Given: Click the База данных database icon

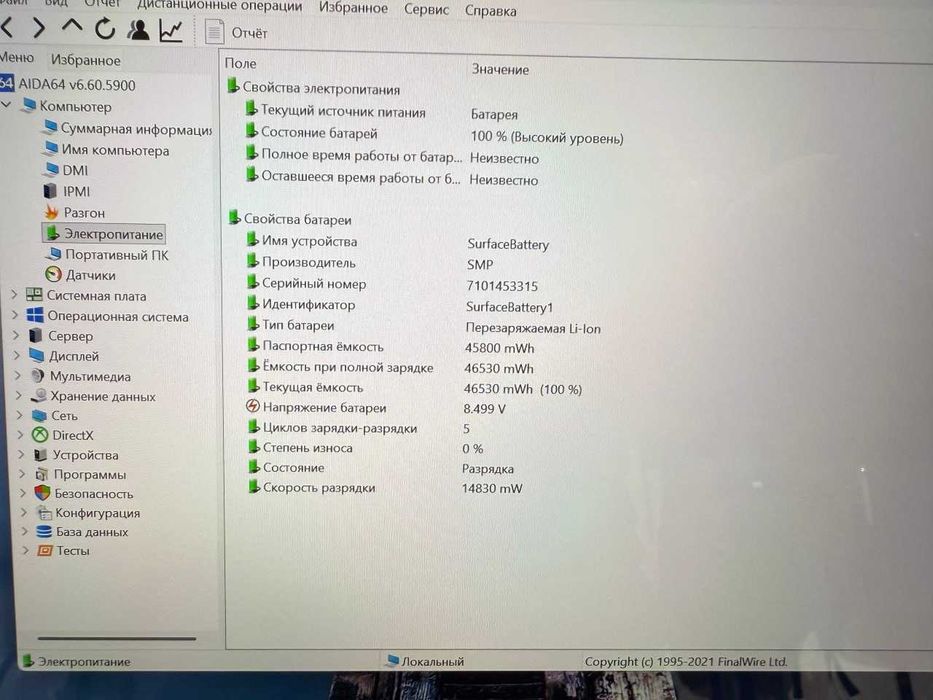Looking at the screenshot, I should tap(44, 532).
